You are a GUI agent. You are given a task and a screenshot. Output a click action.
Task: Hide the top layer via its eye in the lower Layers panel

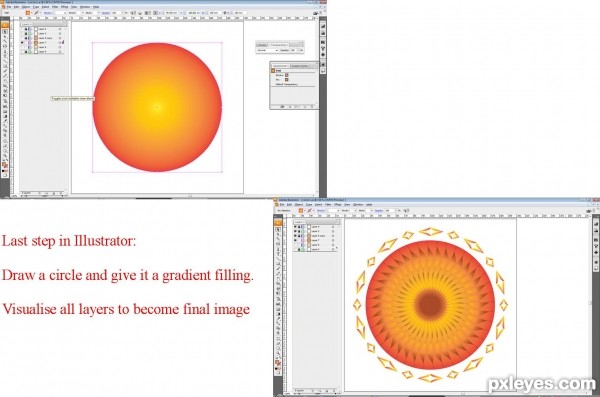[295, 227]
